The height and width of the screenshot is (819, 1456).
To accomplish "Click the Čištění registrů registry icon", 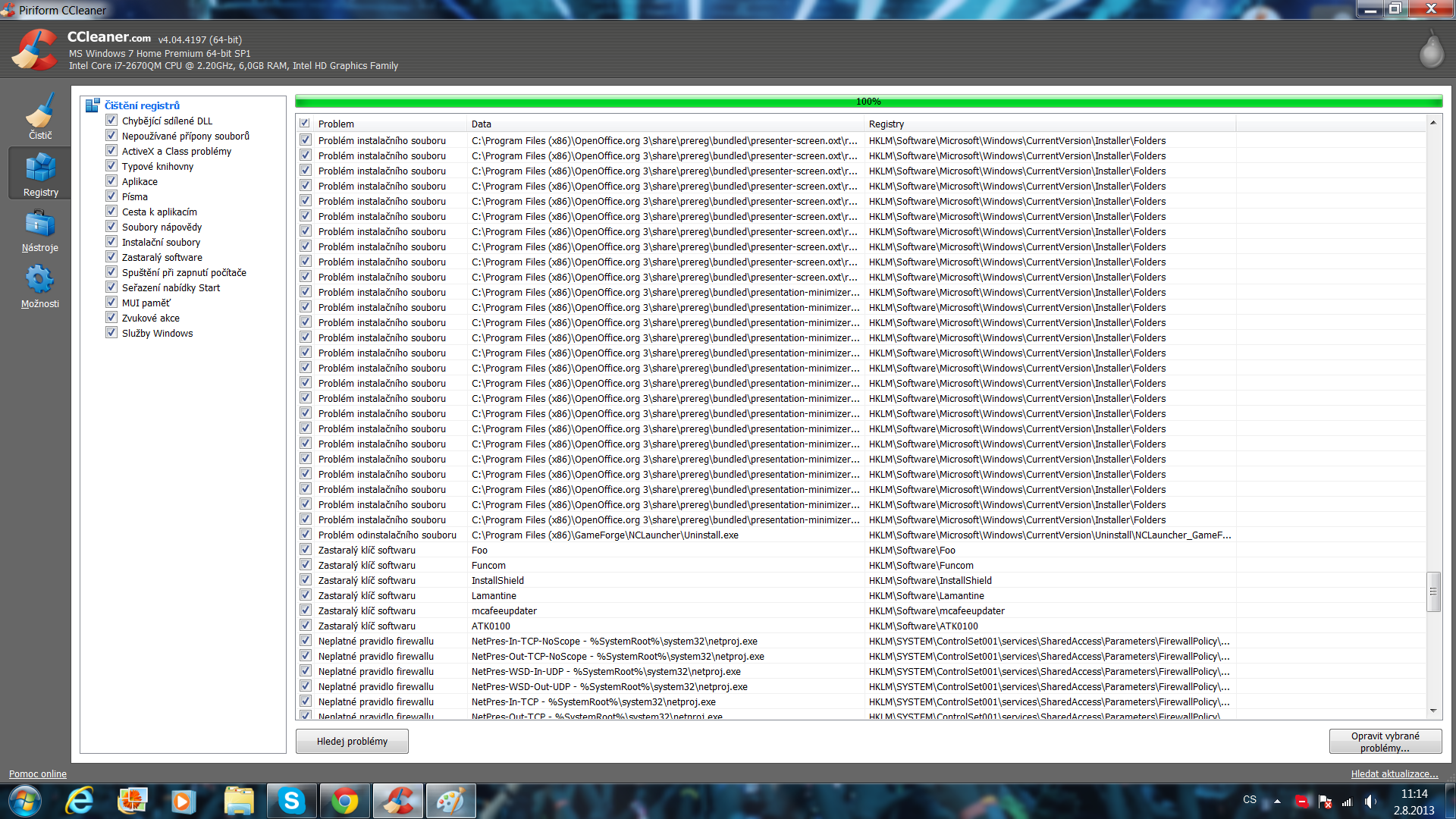I will (93, 105).
